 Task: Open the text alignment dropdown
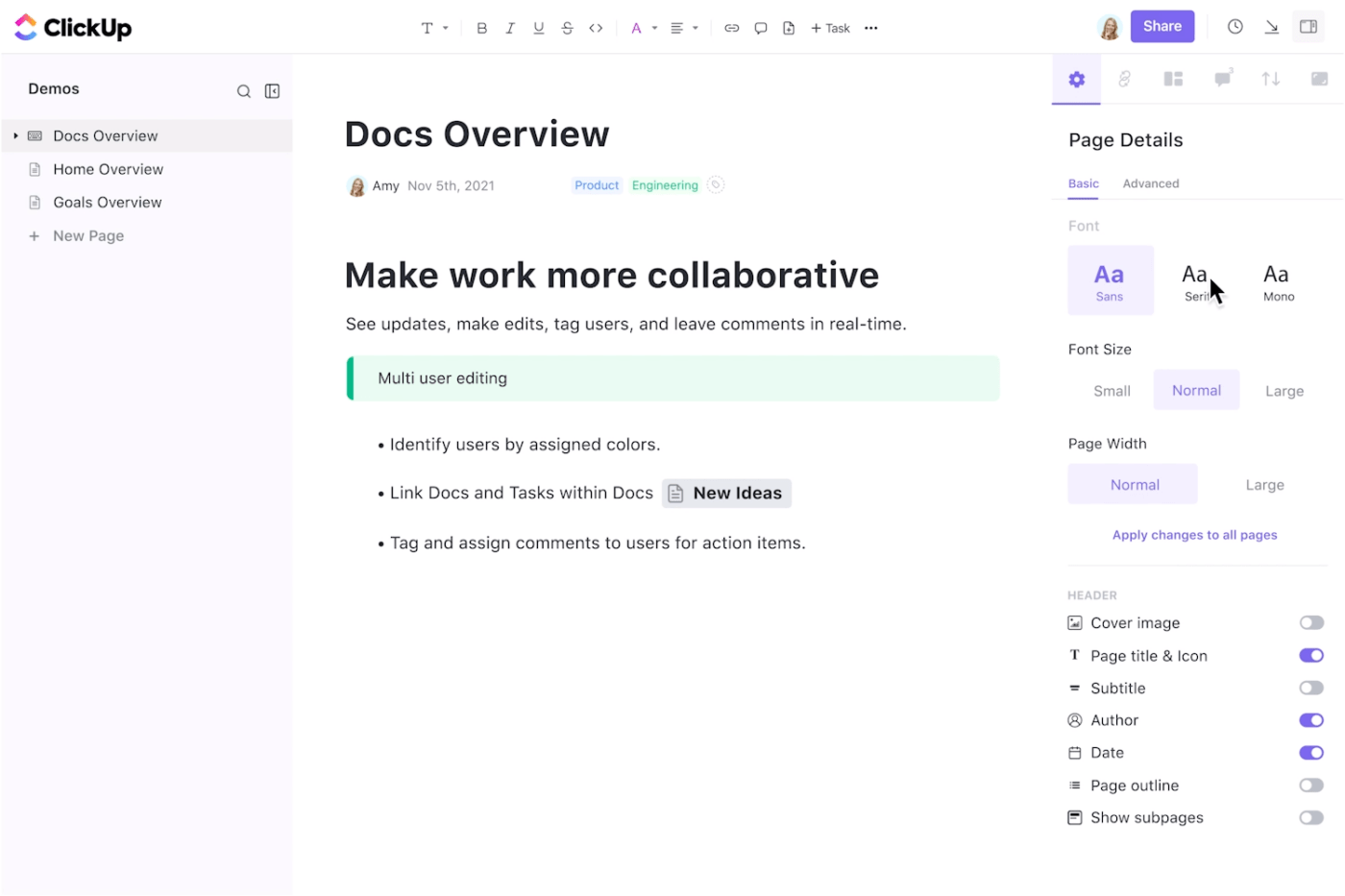coord(684,28)
